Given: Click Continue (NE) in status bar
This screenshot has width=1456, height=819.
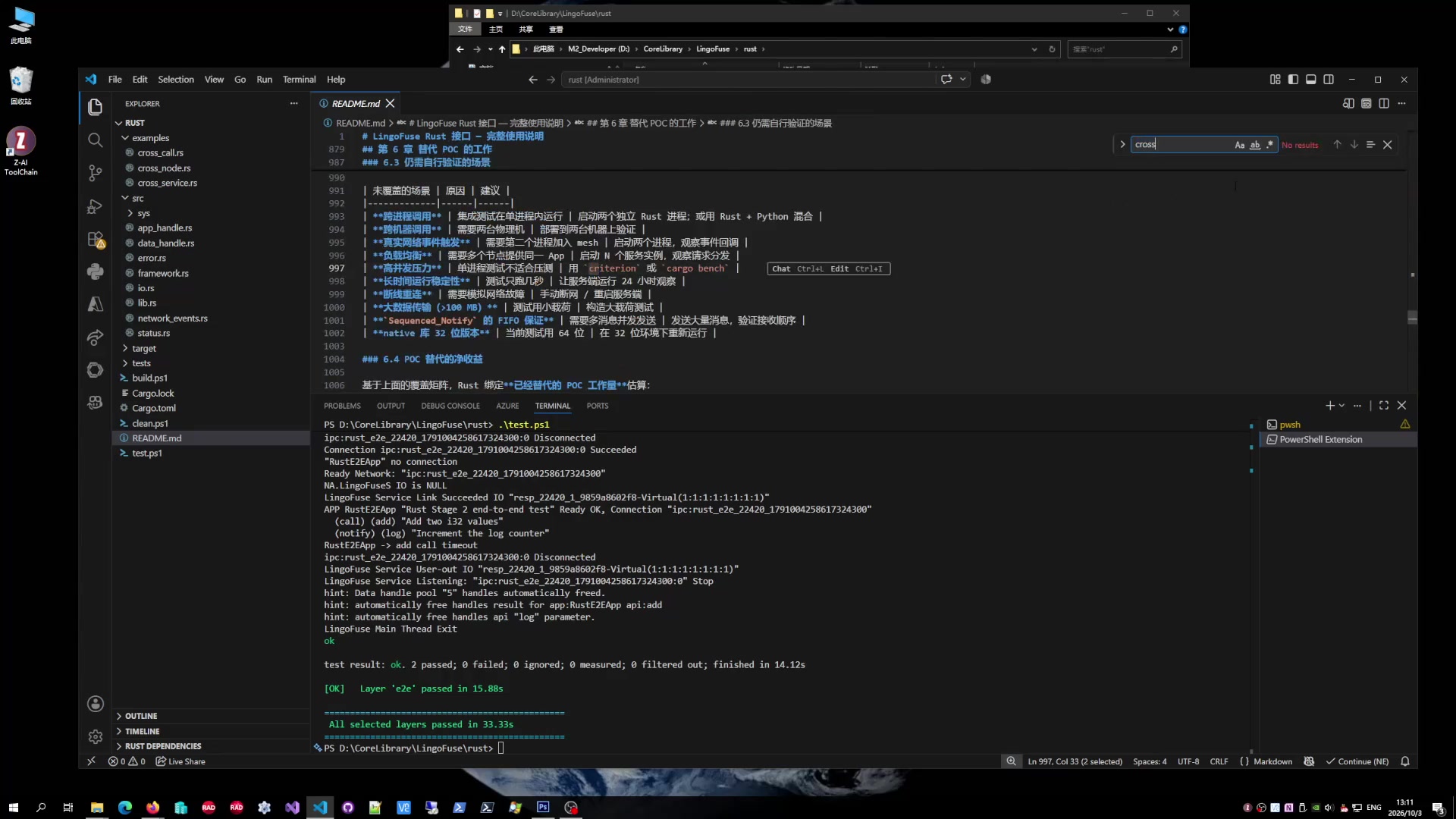Looking at the screenshot, I should pos(1357,761).
